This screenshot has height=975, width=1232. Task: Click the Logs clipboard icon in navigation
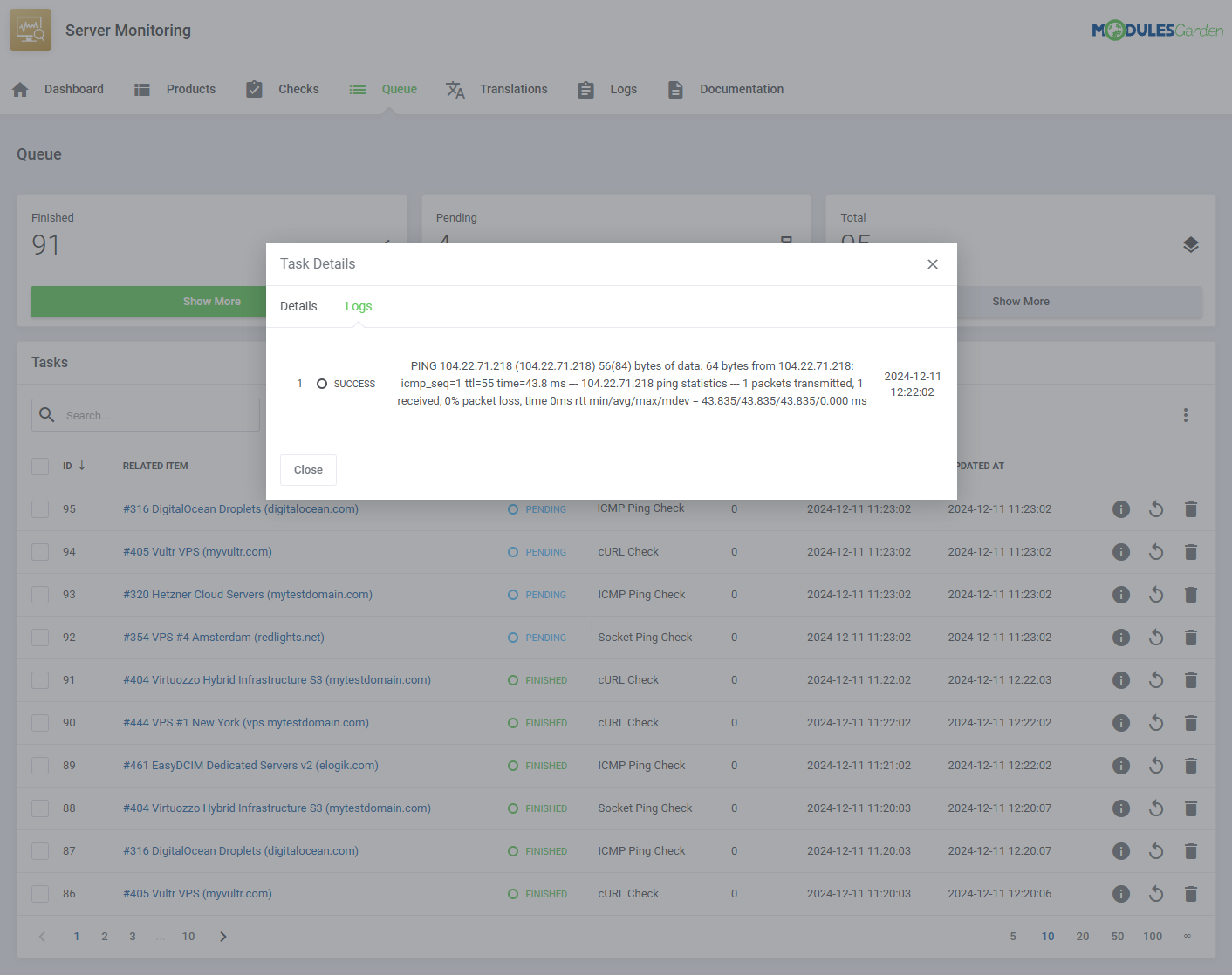click(585, 89)
